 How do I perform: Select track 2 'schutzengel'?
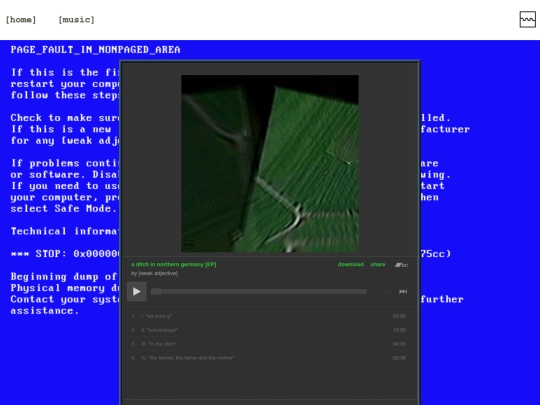tap(269, 330)
